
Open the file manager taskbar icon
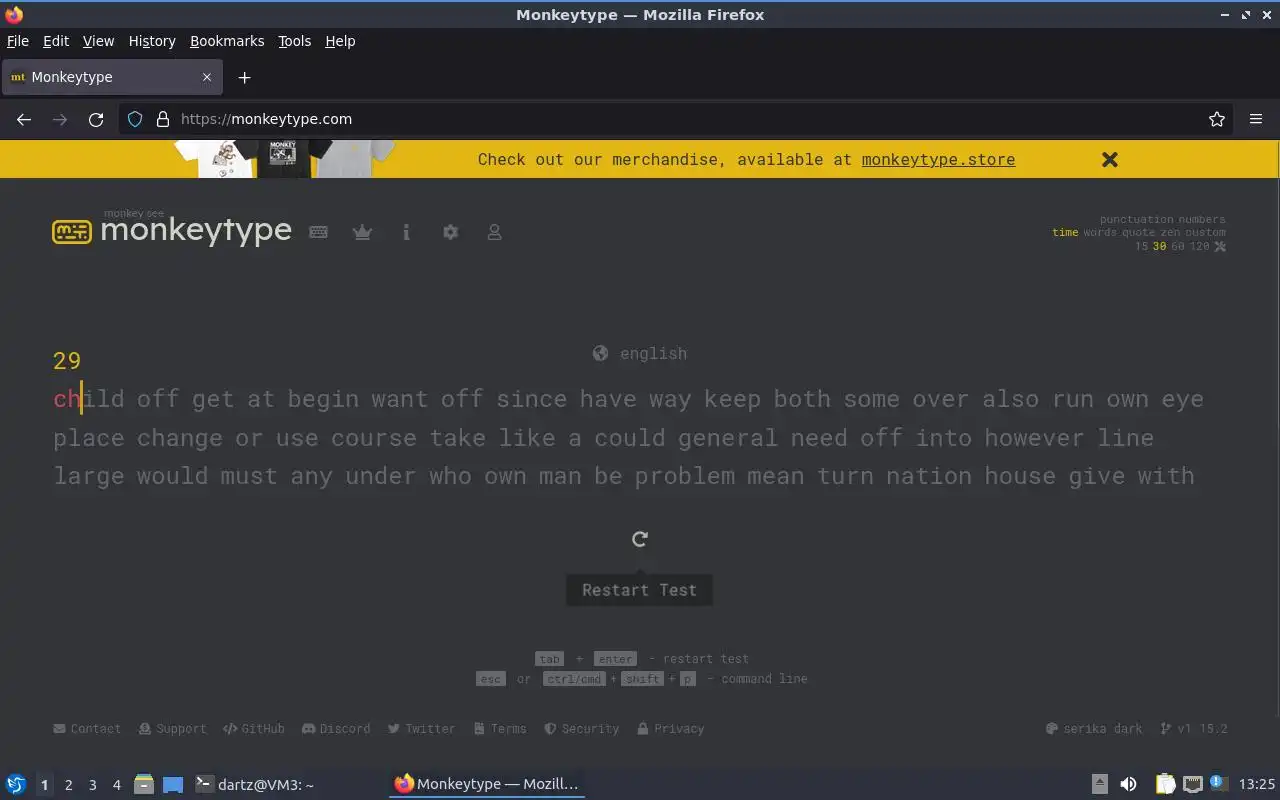pyautogui.click(x=144, y=785)
